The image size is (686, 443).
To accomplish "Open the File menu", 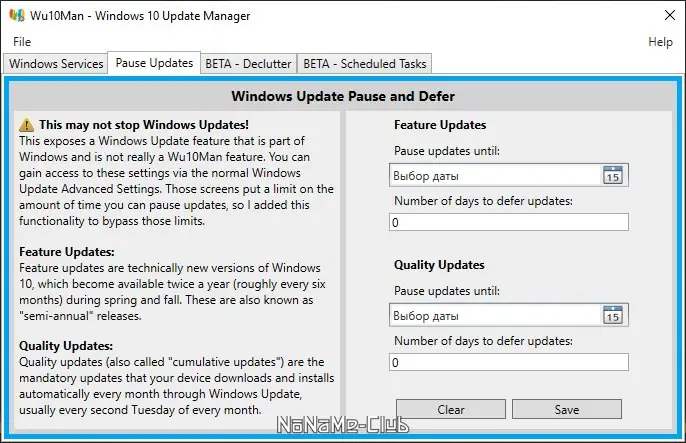I will tap(22, 42).
